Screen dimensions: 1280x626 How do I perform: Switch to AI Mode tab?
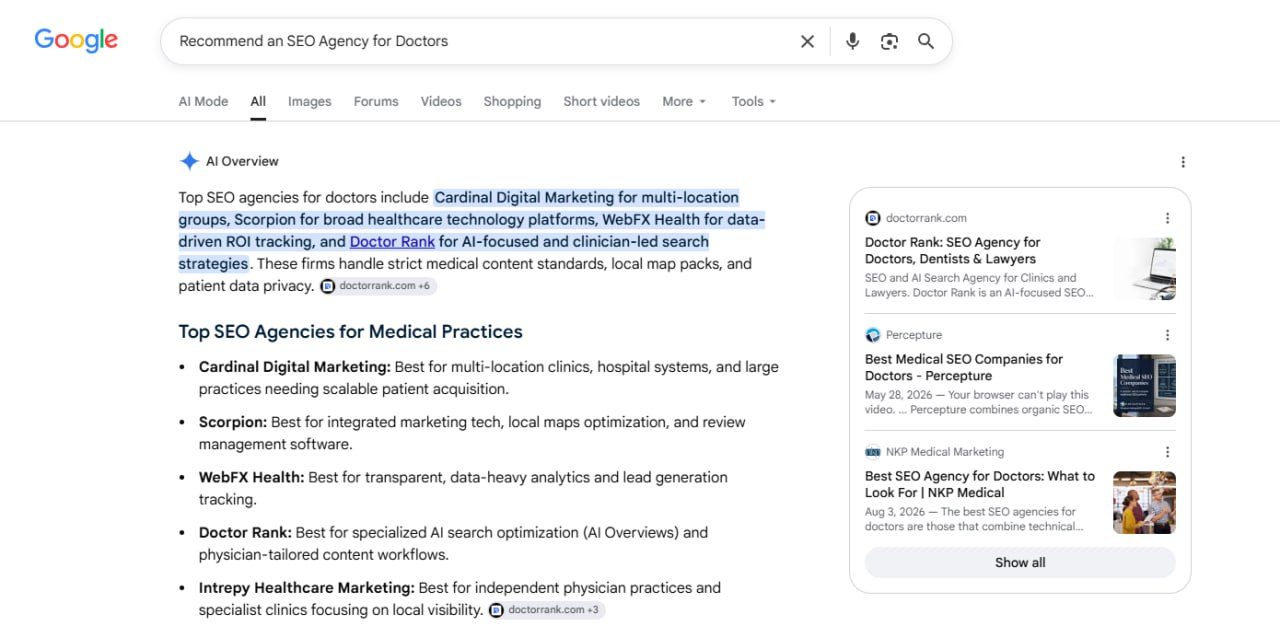[x=203, y=101]
